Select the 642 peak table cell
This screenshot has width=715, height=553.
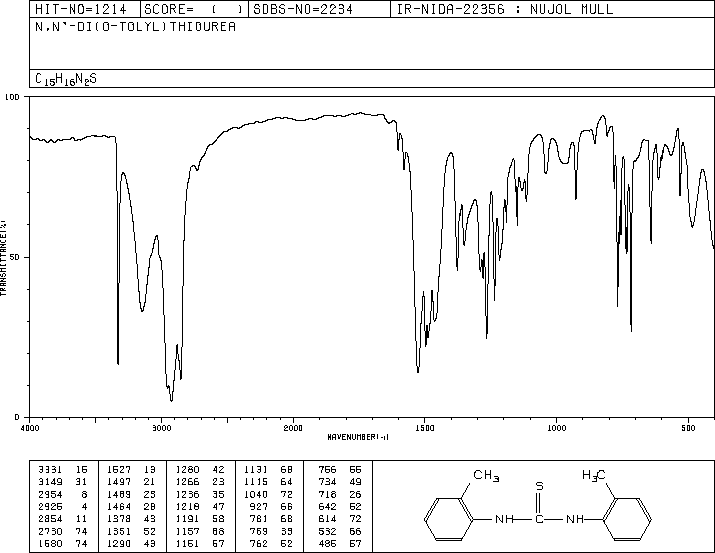pos(327,507)
